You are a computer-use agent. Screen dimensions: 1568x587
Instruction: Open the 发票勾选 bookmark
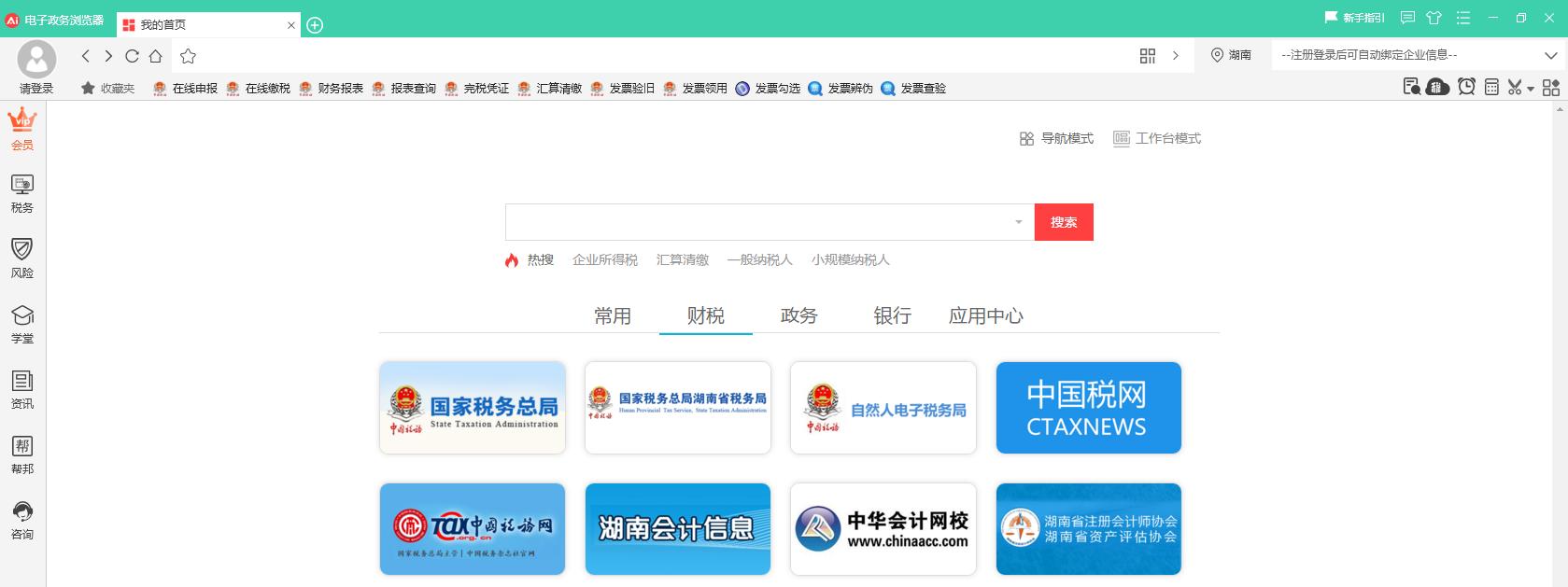768,88
